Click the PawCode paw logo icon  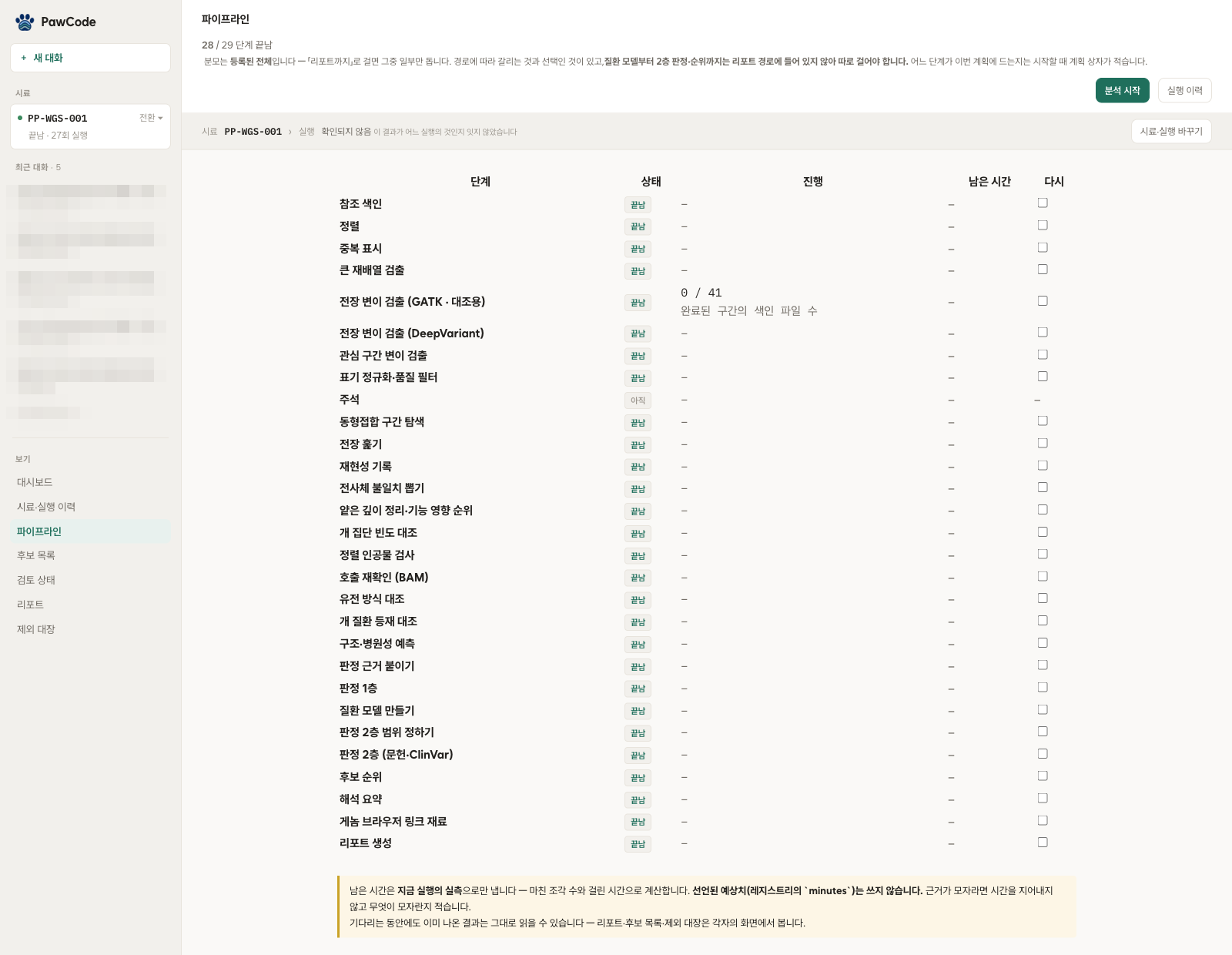[25, 22]
